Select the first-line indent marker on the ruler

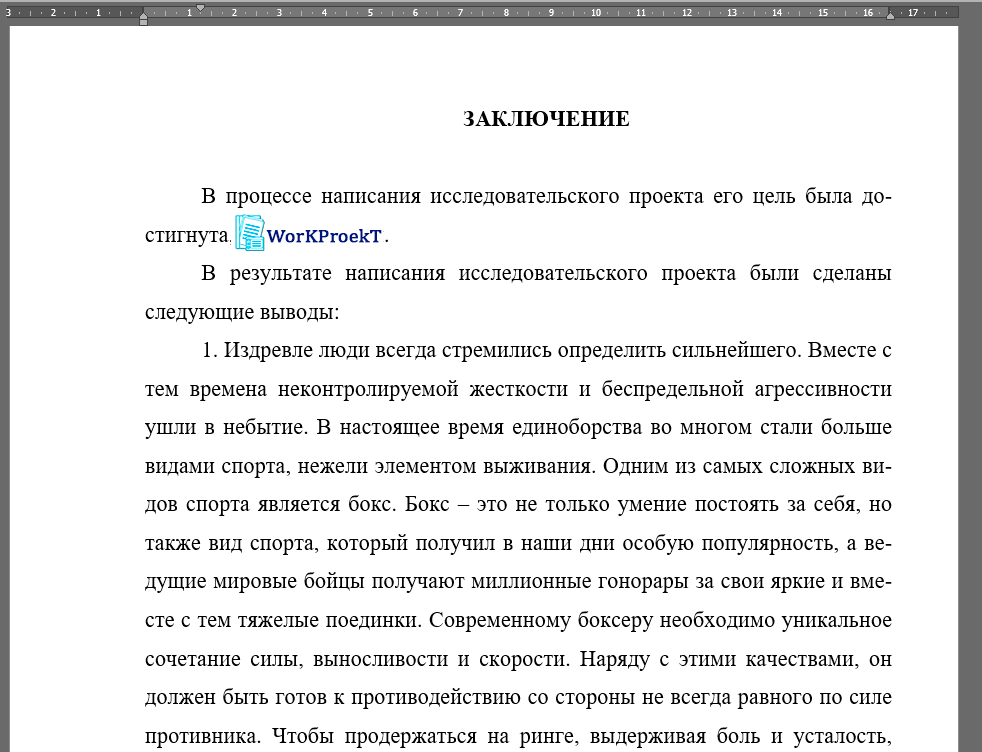[202, 7]
